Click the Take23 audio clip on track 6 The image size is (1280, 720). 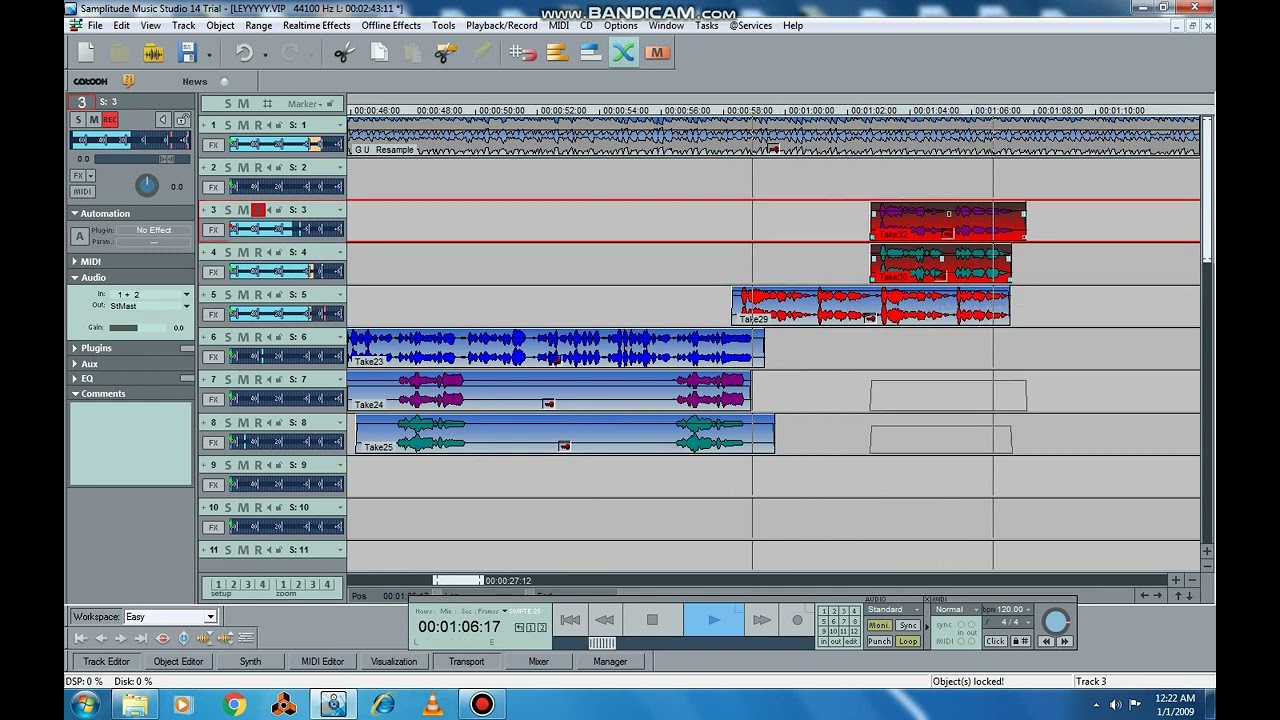coord(556,349)
